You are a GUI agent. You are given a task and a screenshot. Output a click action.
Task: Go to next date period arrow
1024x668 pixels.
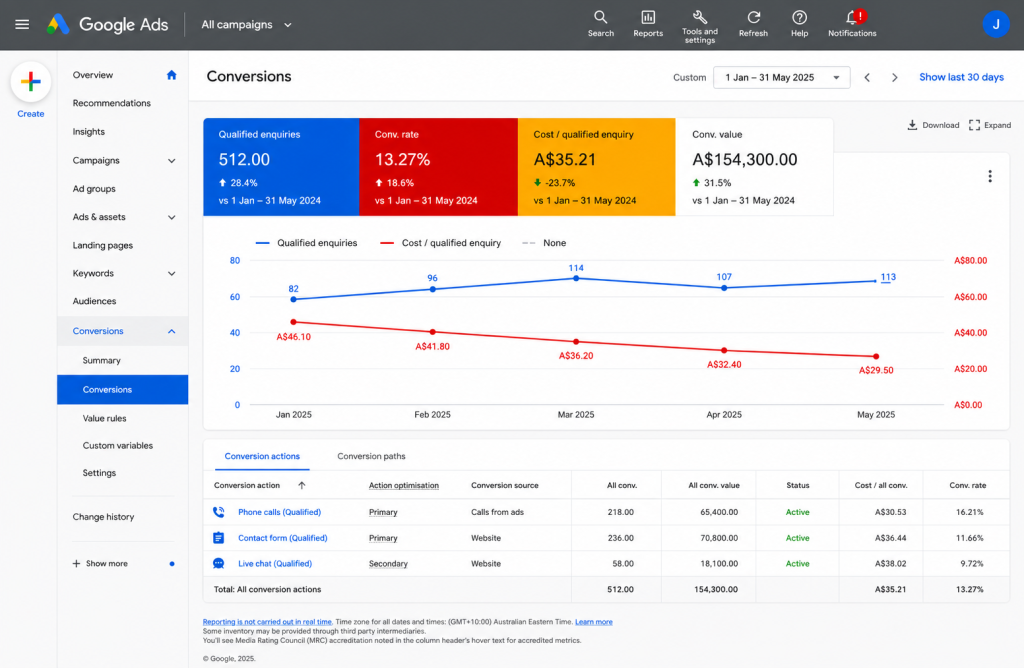tap(895, 78)
